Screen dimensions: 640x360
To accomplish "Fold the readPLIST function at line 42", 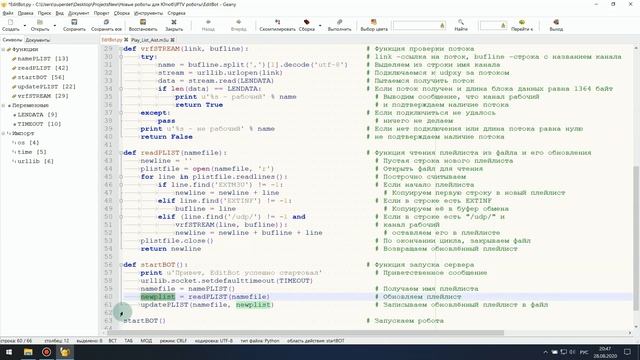I will coord(121,153).
